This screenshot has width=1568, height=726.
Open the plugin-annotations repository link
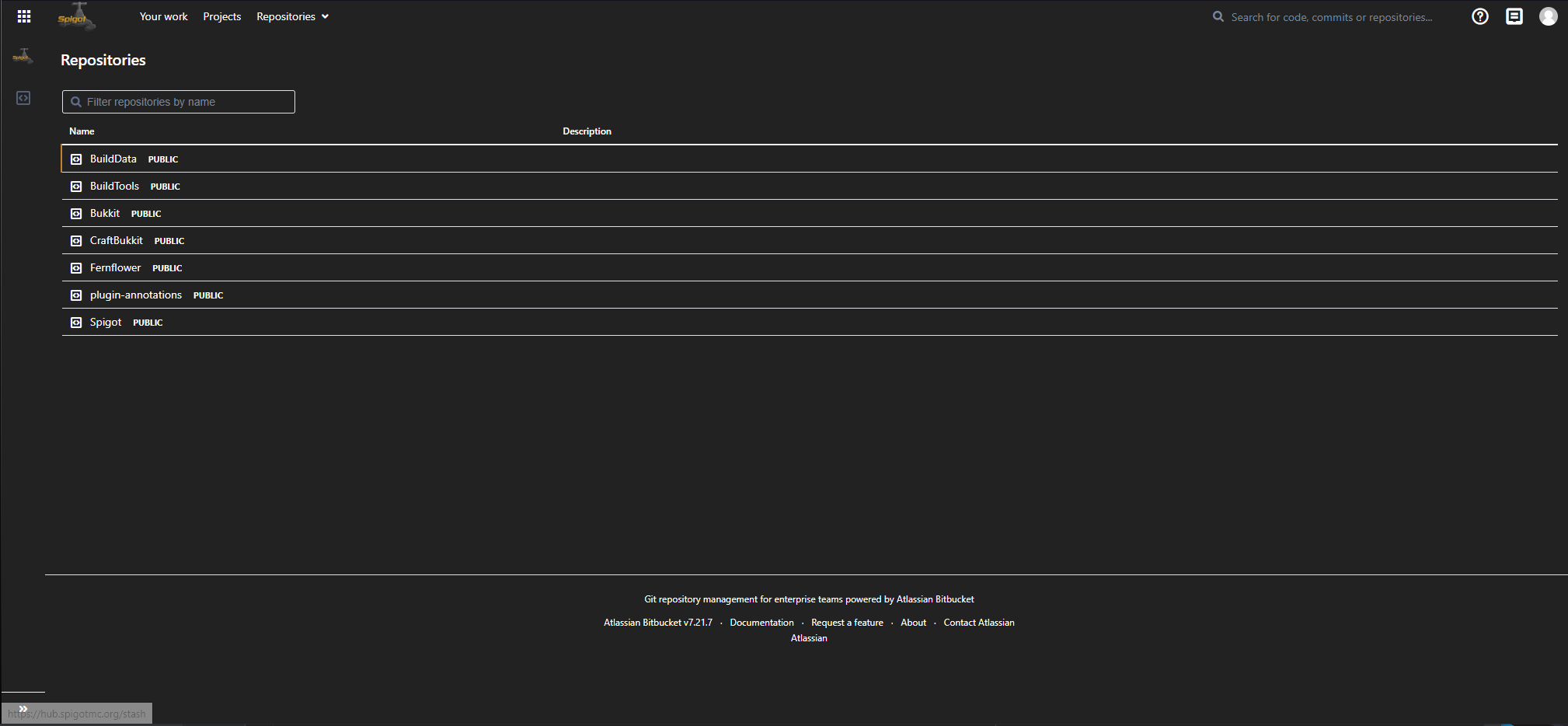(x=136, y=295)
